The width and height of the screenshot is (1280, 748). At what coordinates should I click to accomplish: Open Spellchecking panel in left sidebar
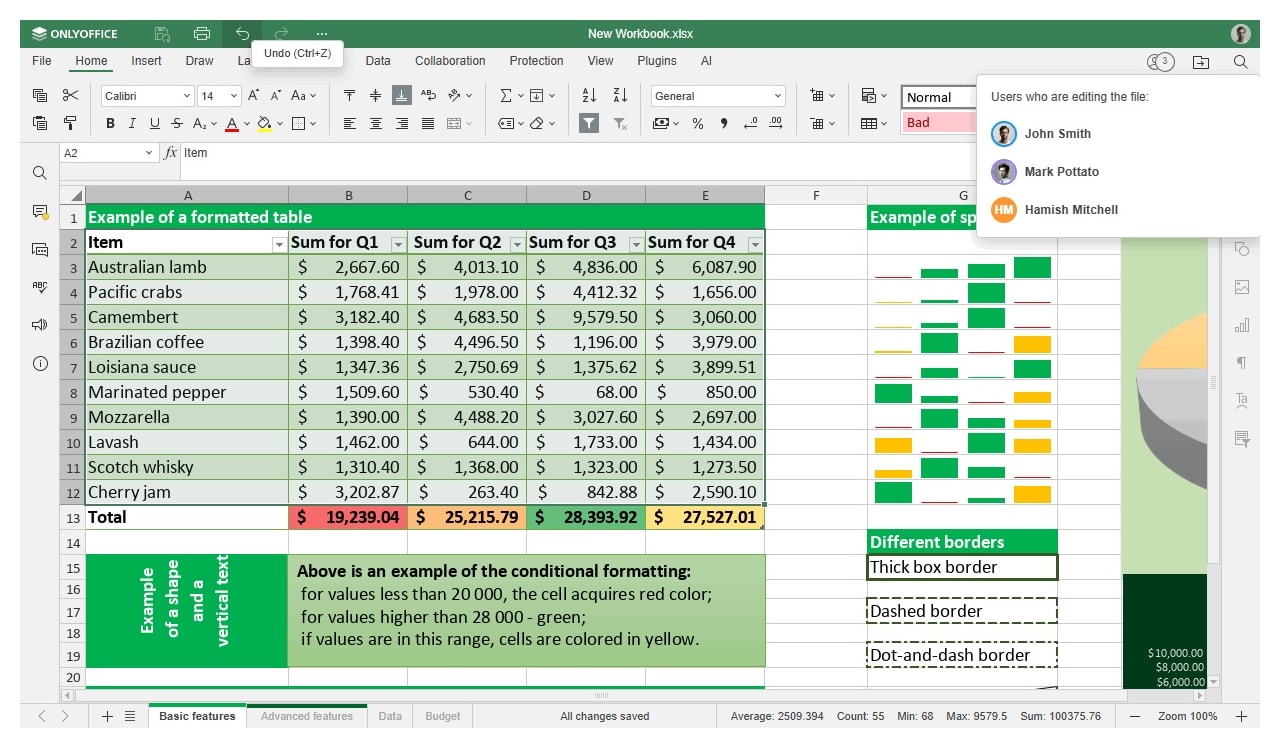pos(40,287)
